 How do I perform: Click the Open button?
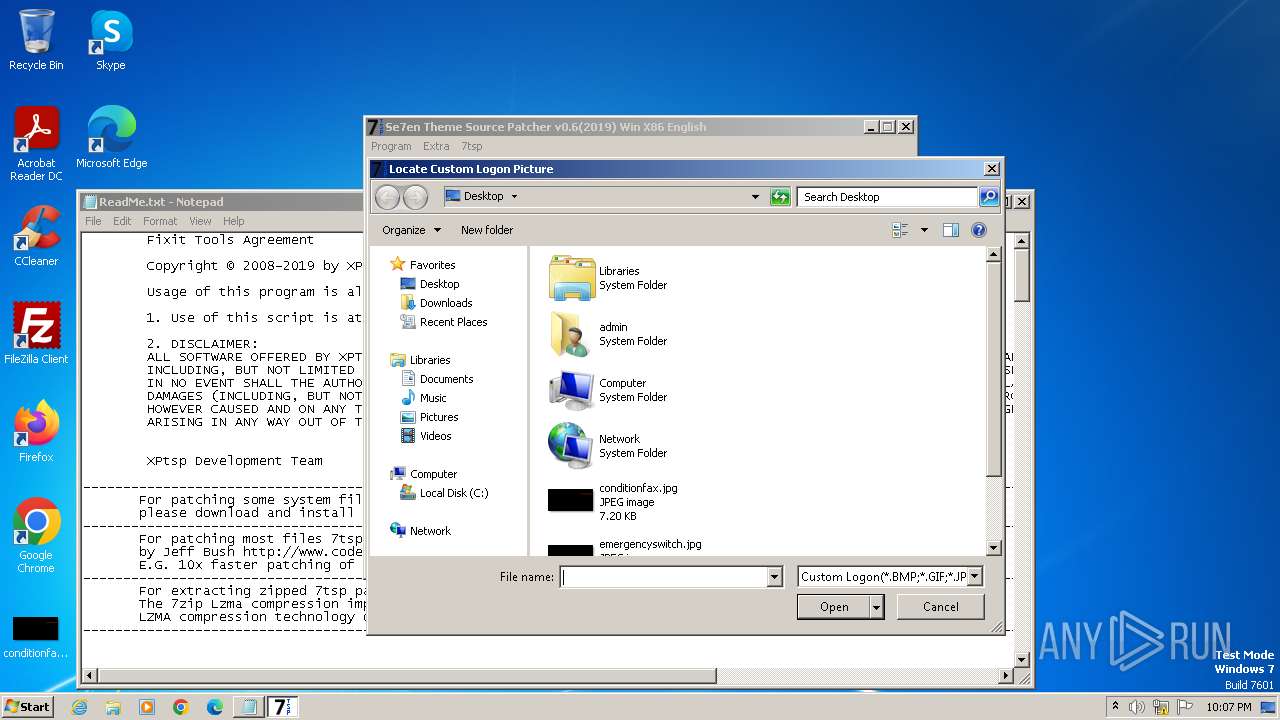[x=833, y=607]
